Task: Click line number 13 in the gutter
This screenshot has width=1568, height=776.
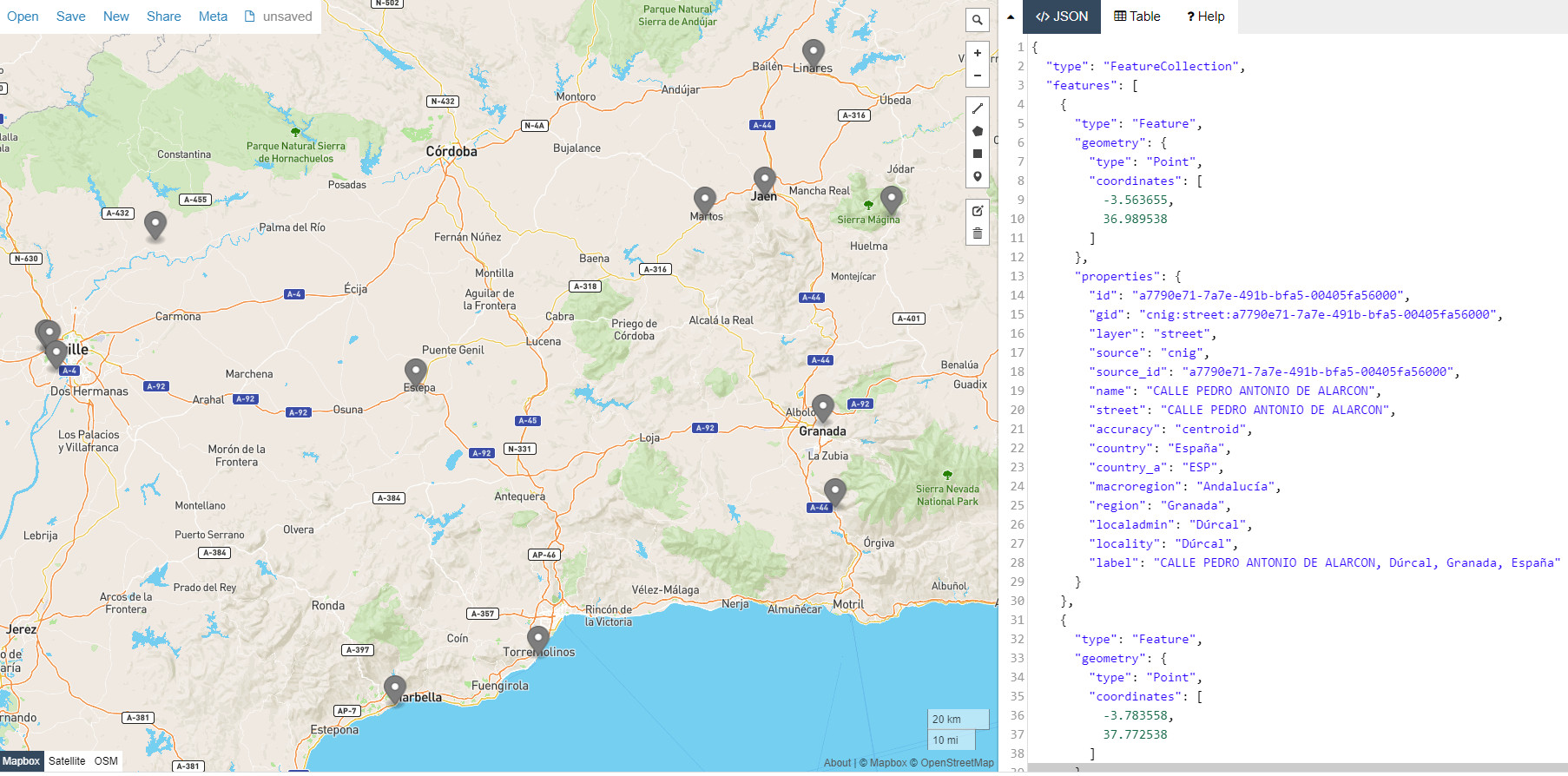Action: coord(1017,276)
